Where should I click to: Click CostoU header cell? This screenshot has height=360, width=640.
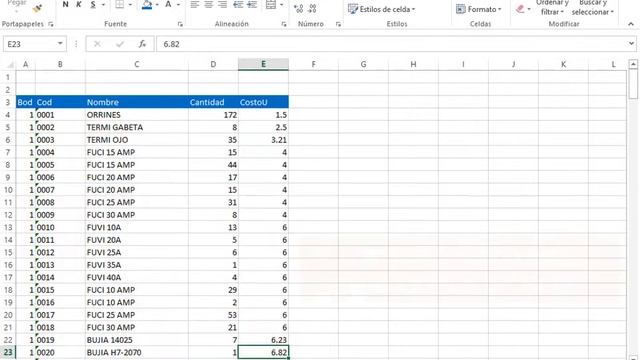[263, 102]
